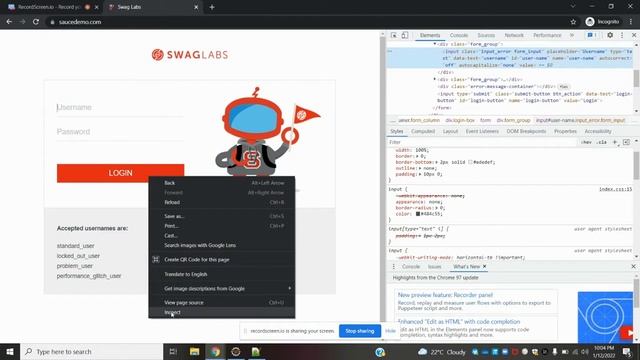
Task: Choose Inspect in the context menu
Action: (222, 313)
